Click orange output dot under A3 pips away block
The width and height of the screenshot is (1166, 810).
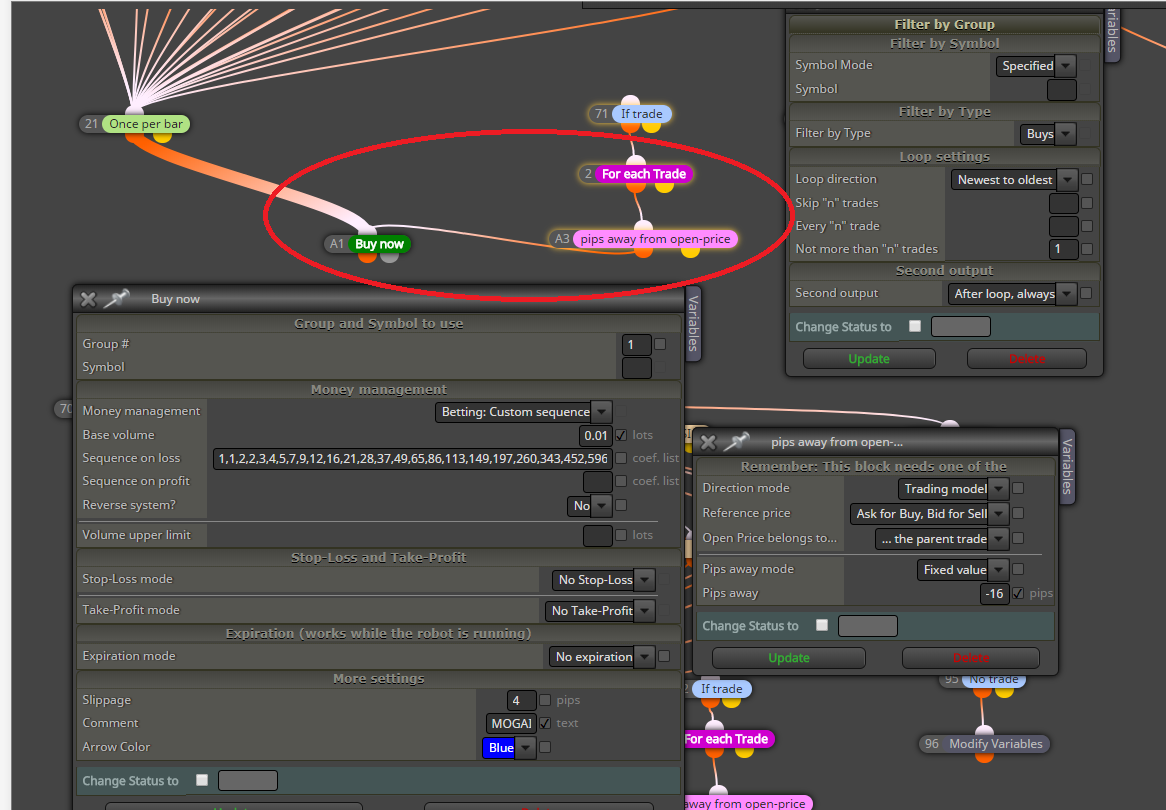click(644, 251)
